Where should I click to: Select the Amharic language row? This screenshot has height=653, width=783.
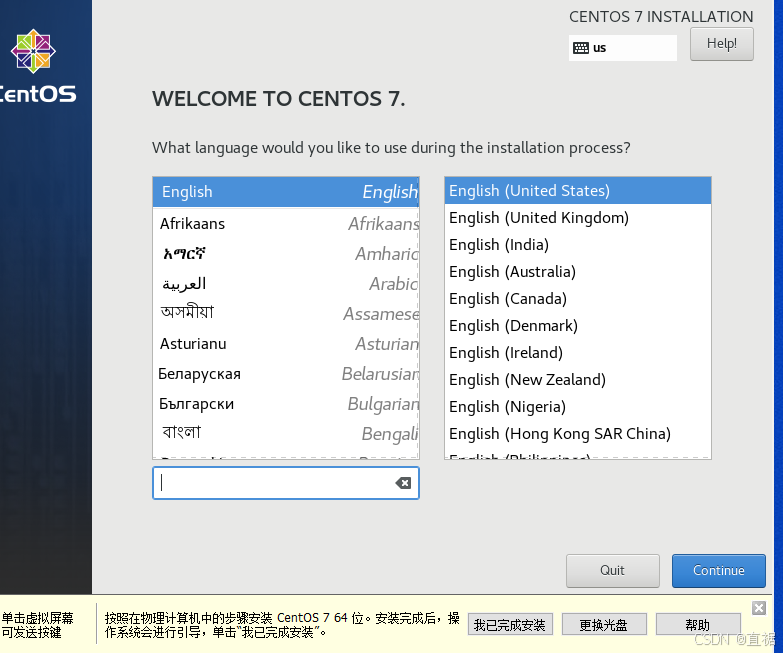pyautogui.click(x=286, y=254)
